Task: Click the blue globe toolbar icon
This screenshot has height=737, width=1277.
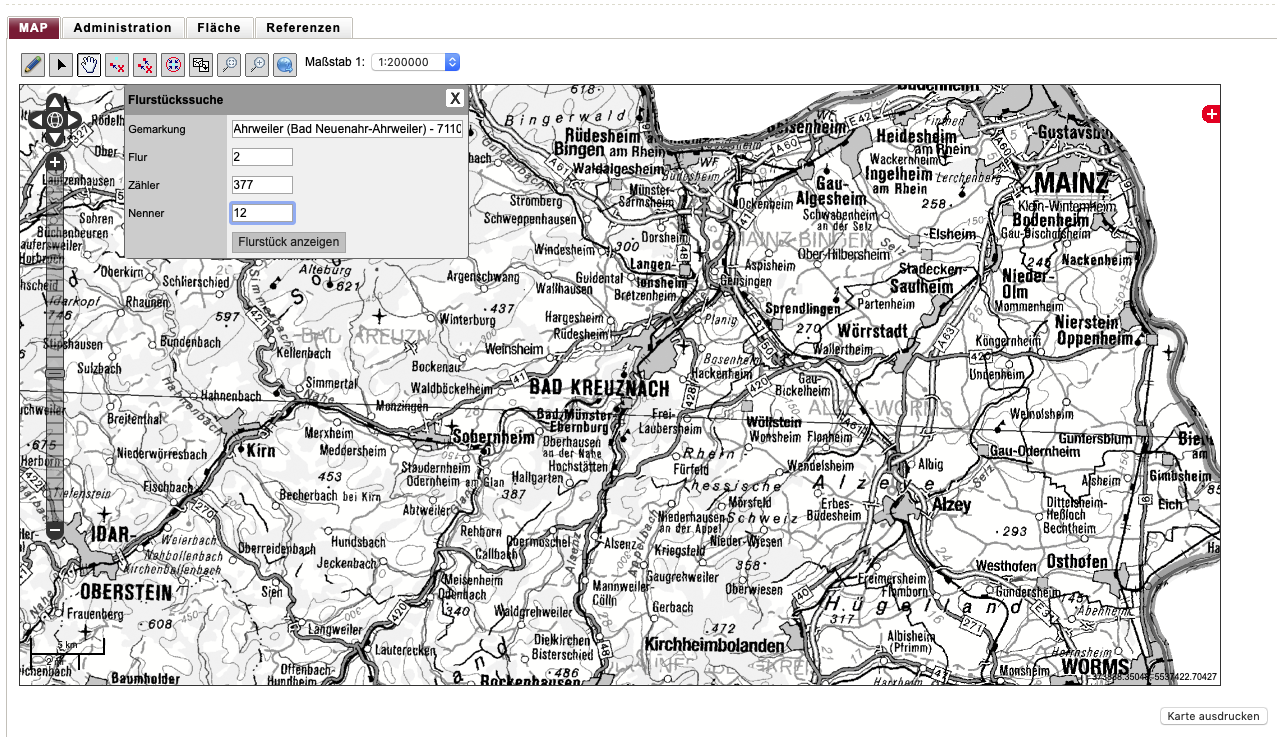Action: [285, 65]
